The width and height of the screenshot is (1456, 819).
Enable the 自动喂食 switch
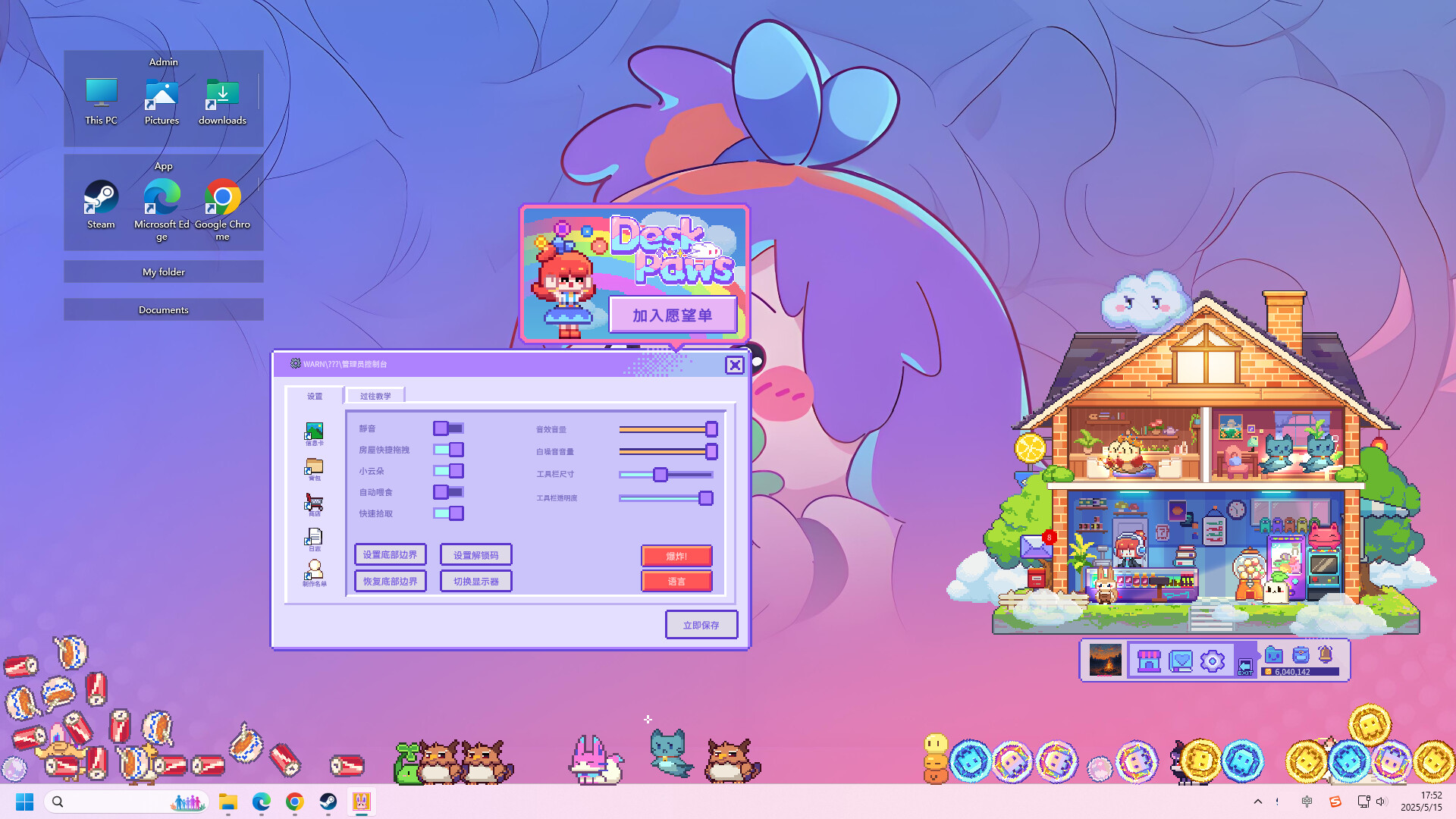click(x=448, y=492)
